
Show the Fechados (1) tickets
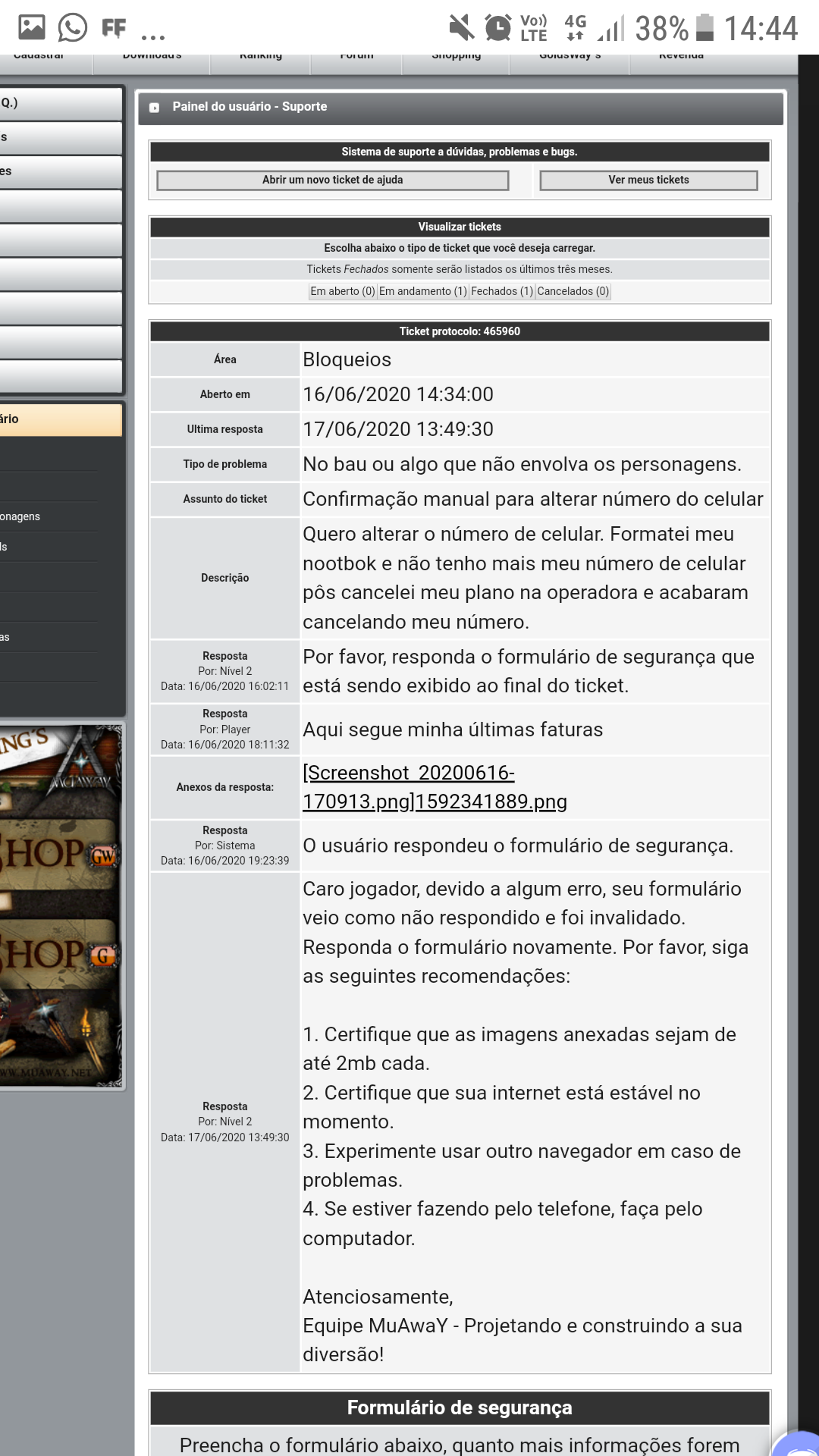point(502,291)
